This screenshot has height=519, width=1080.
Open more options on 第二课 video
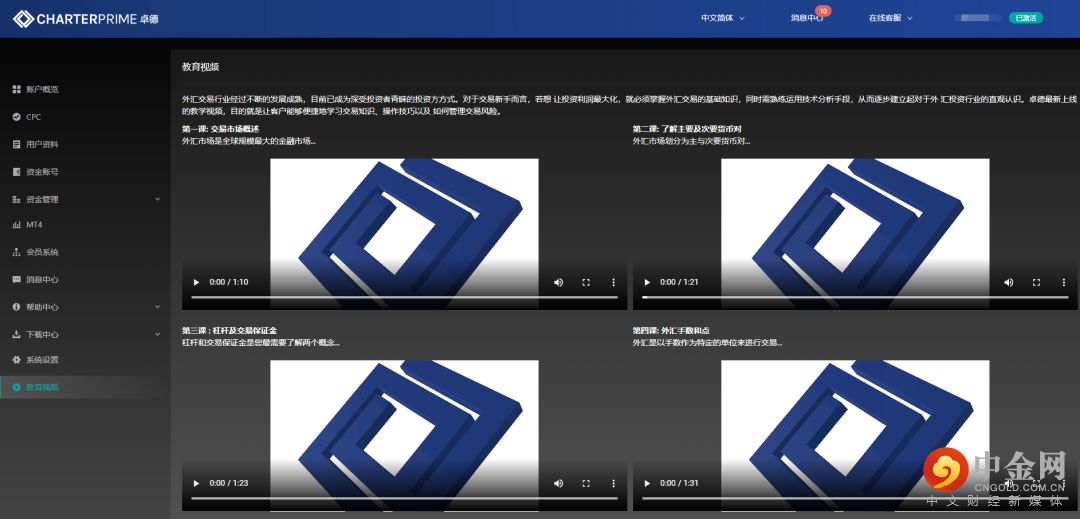pyautogui.click(x=1064, y=282)
